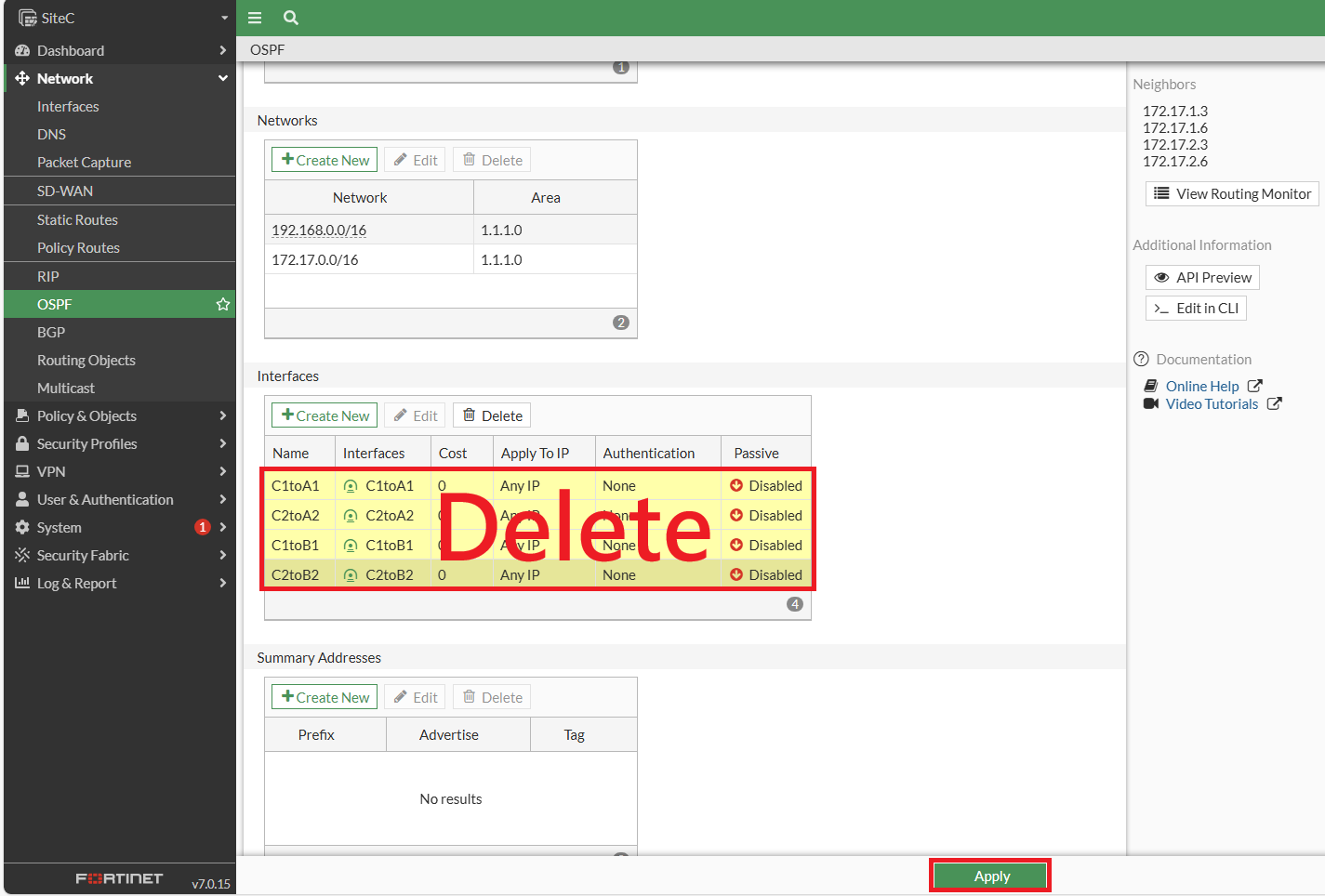Delete selected OSPF interfaces
The image size is (1325, 896).
point(492,415)
